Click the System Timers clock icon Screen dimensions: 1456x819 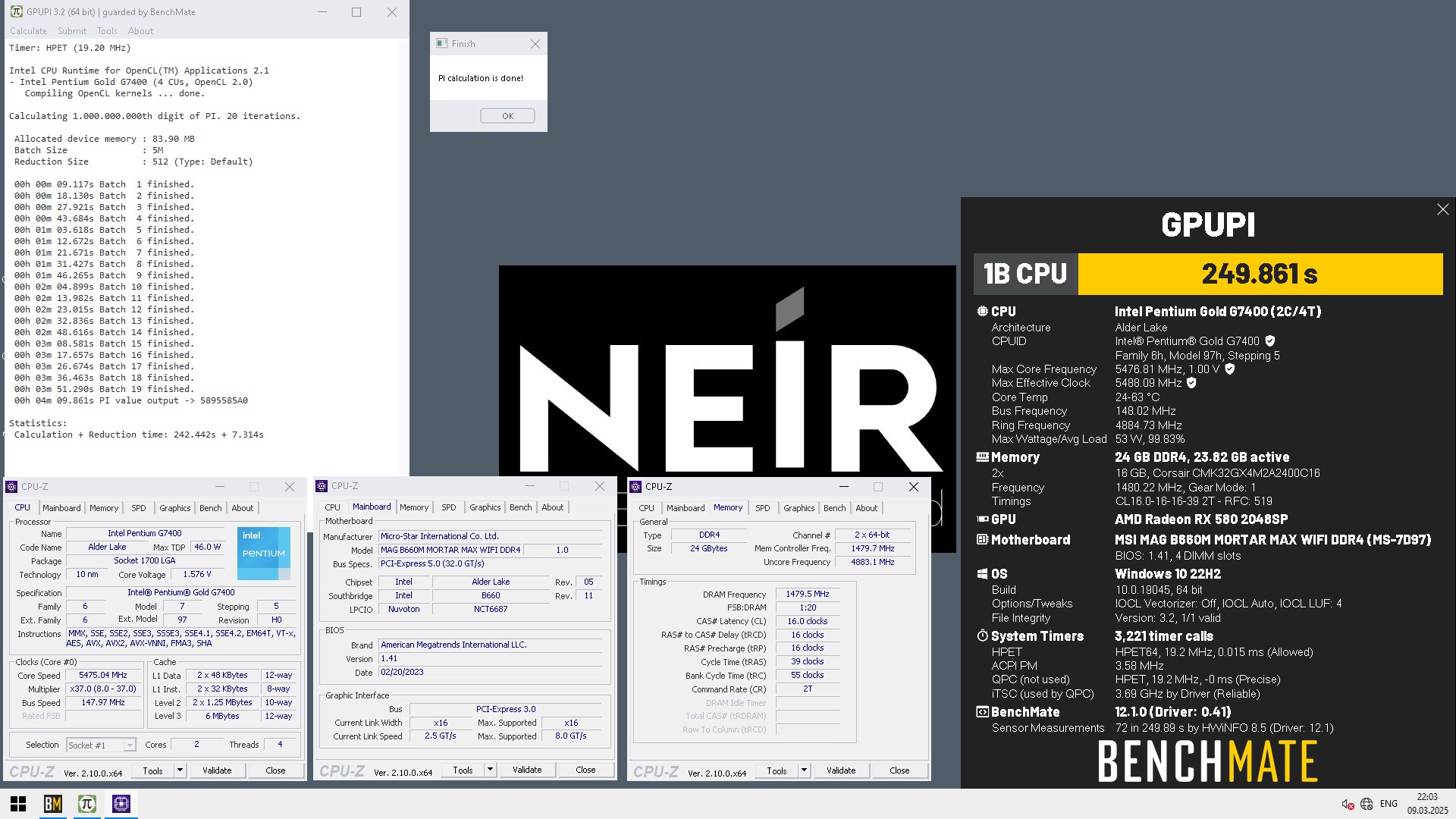point(982,635)
